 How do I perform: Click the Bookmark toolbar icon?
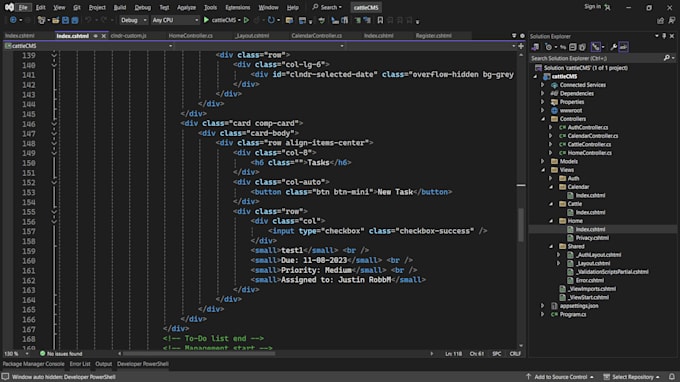(380, 20)
